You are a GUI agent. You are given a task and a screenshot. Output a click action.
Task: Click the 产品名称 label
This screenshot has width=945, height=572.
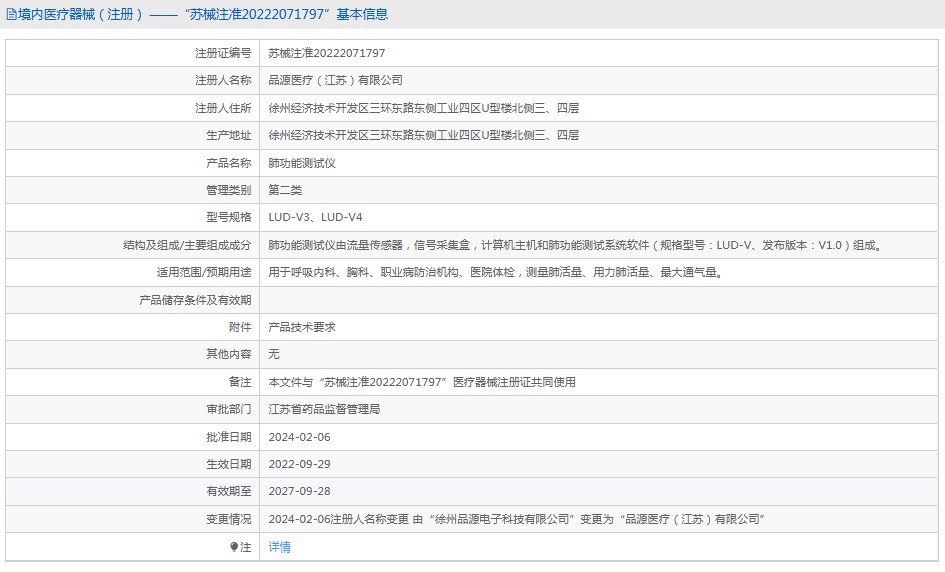point(229,163)
